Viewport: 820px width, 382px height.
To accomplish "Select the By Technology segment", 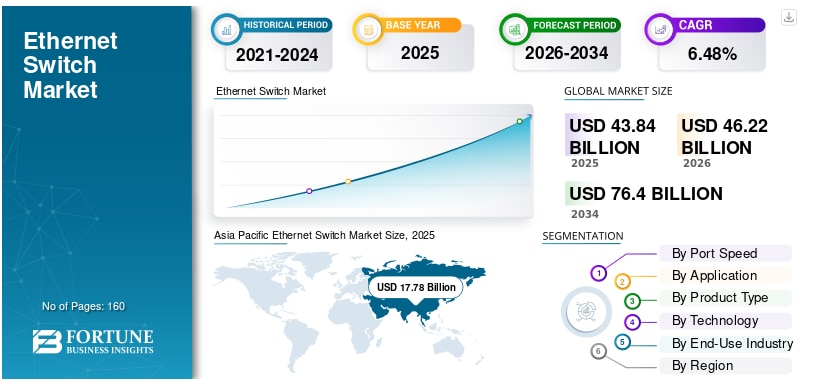I will pyautogui.click(x=725, y=320).
